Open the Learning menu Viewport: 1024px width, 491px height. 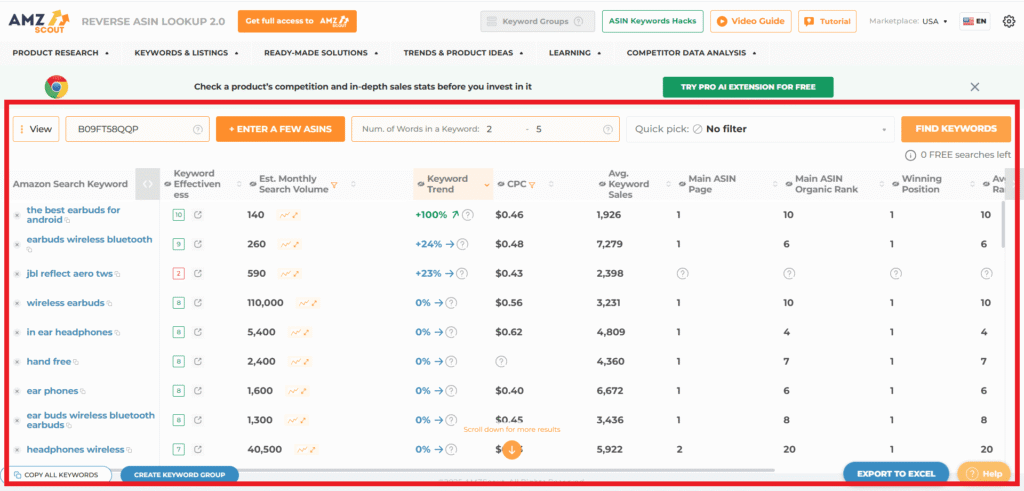tap(575, 53)
